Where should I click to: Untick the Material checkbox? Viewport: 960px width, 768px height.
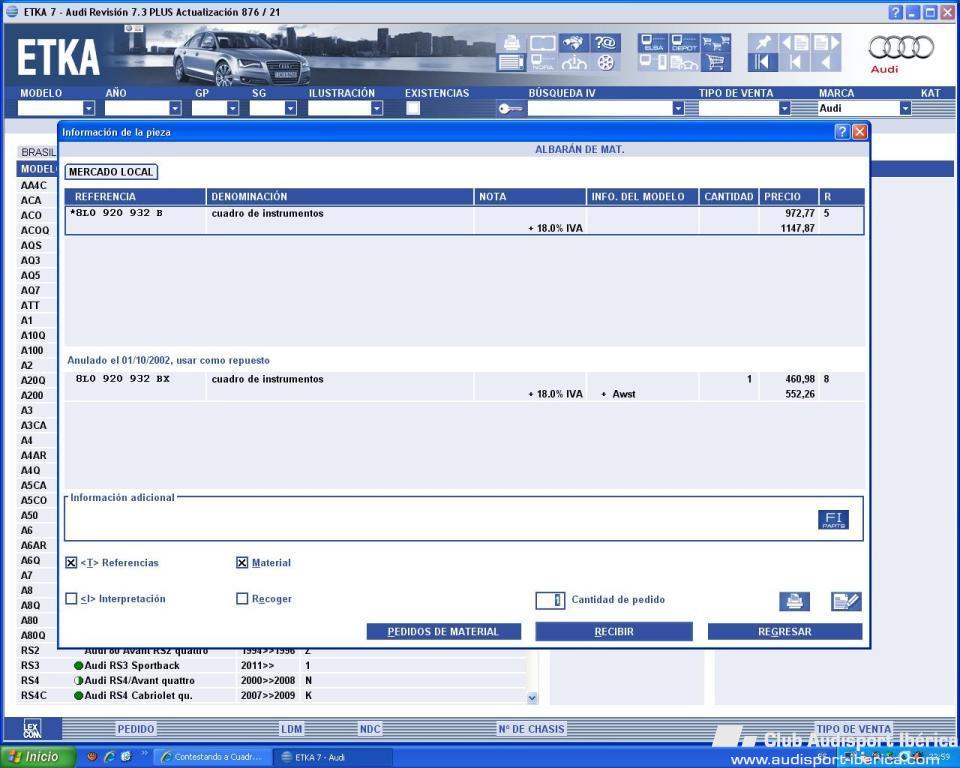pyautogui.click(x=242, y=563)
